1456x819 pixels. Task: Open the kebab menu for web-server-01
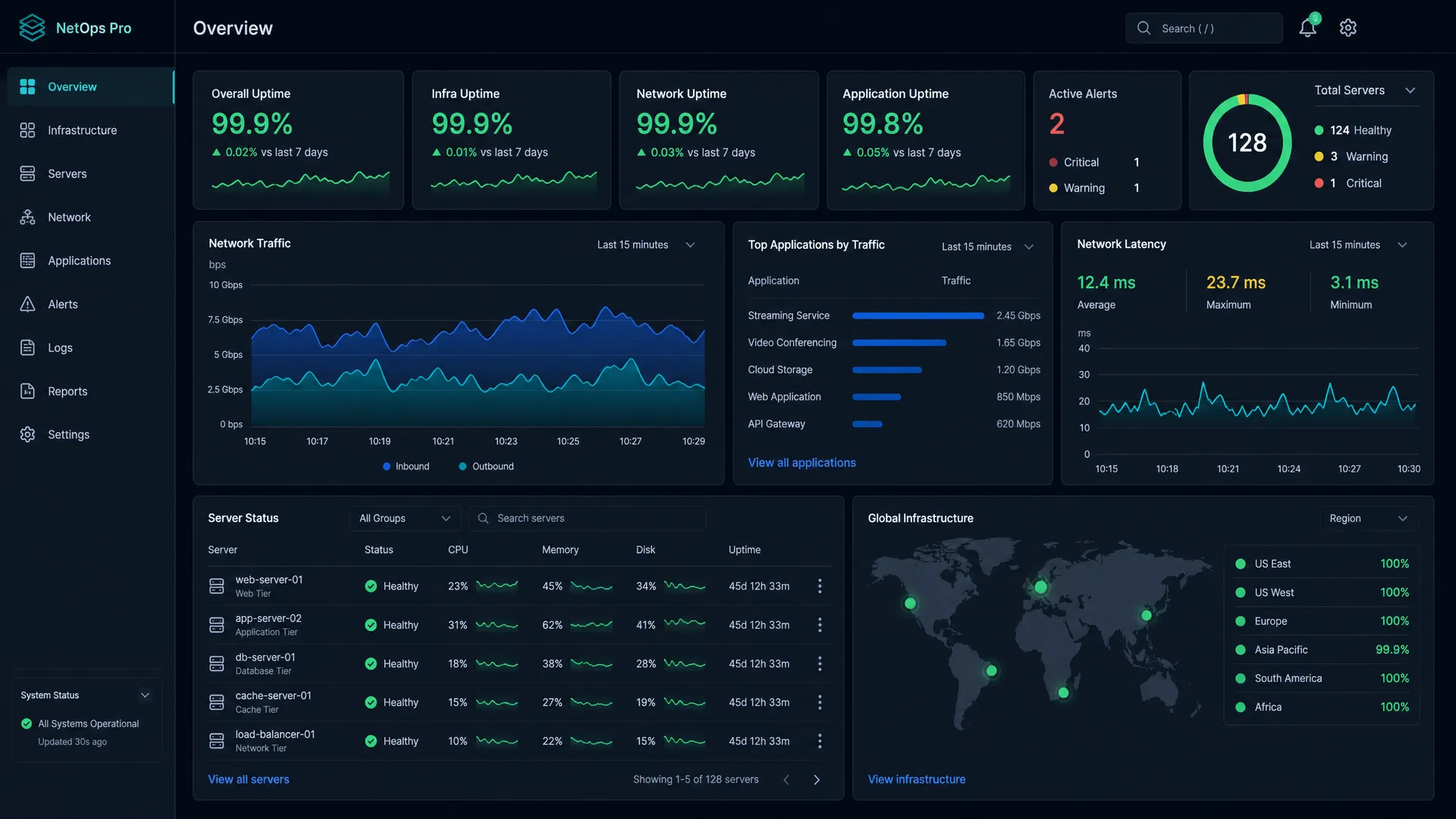820,586
